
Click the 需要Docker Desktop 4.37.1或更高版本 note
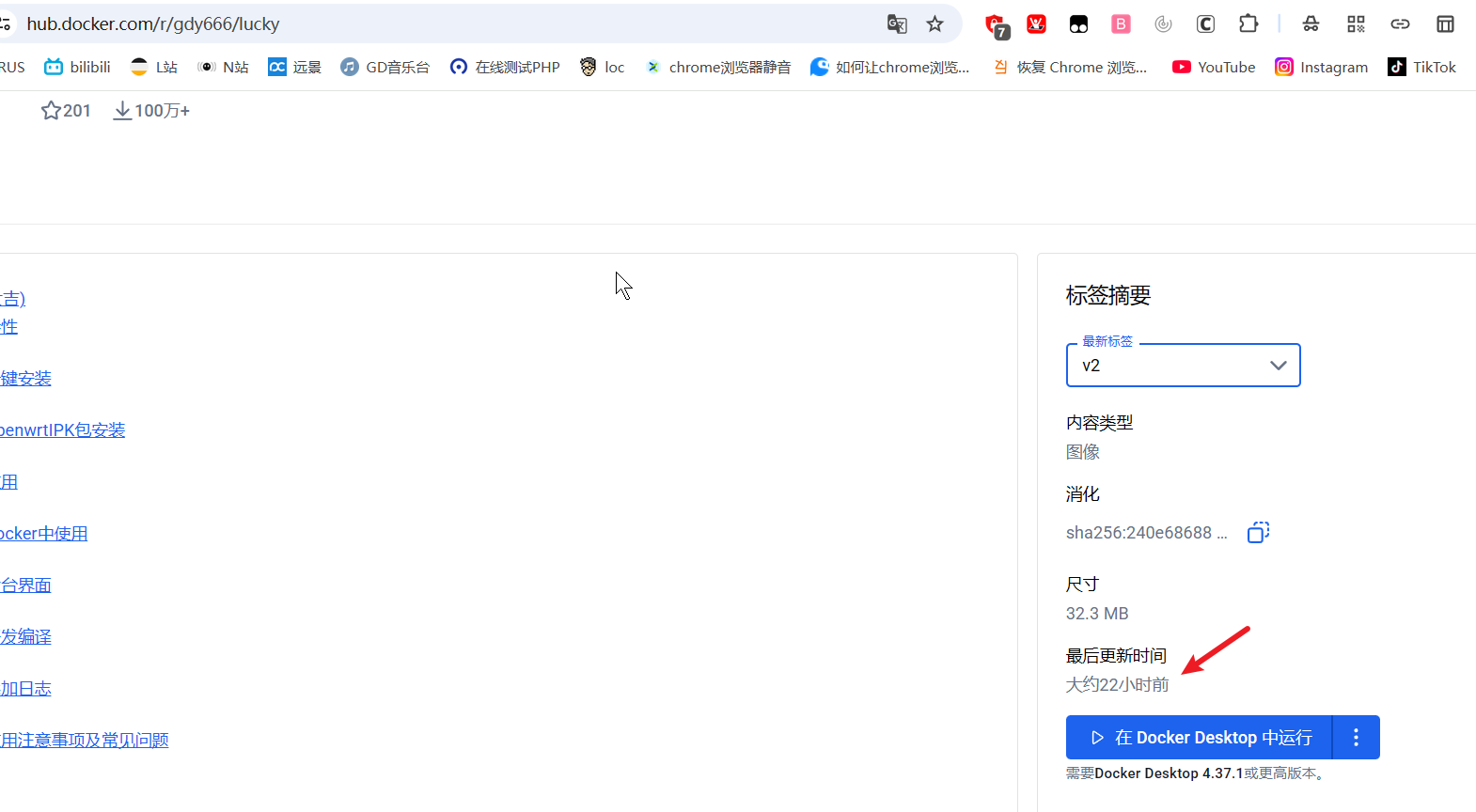click(x=1196, y=773)
